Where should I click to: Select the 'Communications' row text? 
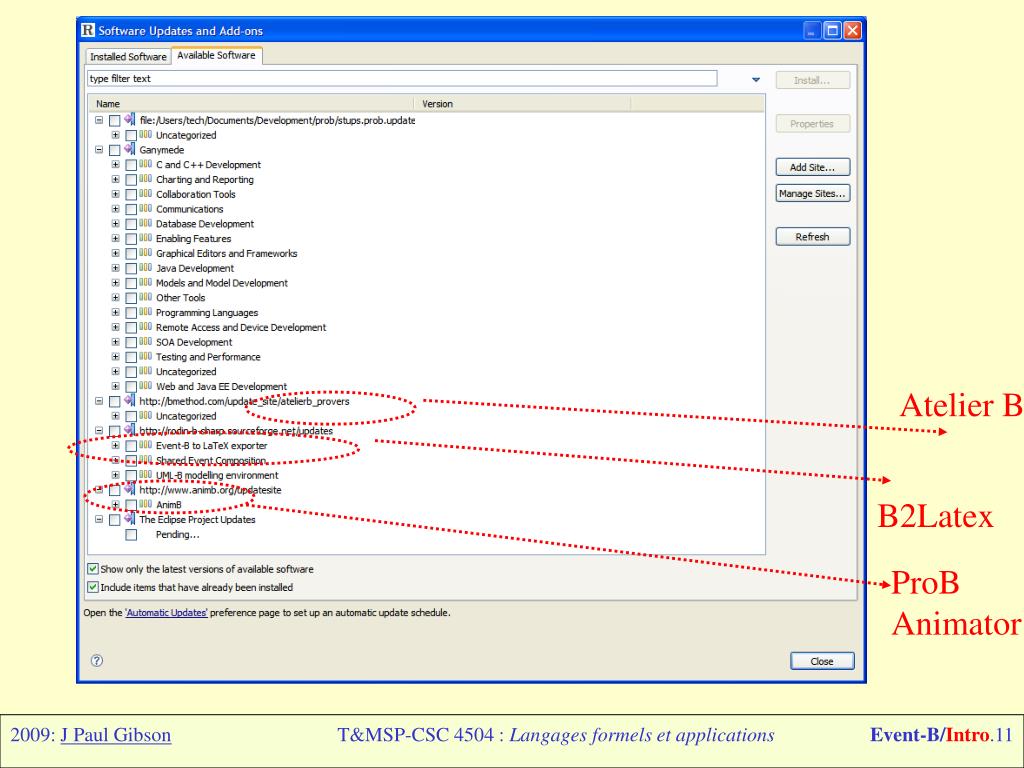(189, 209)
